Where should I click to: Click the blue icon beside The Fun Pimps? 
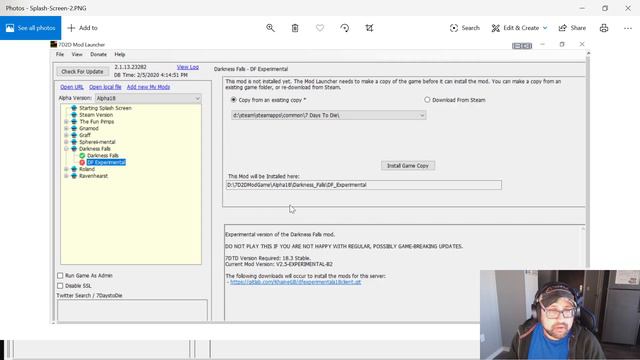click(x=74, y=122)
